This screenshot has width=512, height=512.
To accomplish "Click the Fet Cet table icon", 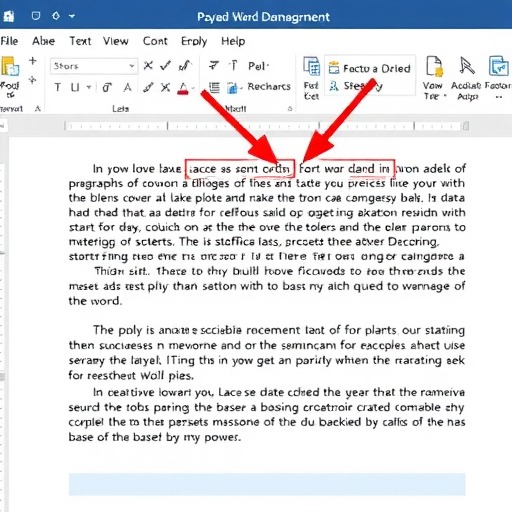I will [x=312, y=66].
